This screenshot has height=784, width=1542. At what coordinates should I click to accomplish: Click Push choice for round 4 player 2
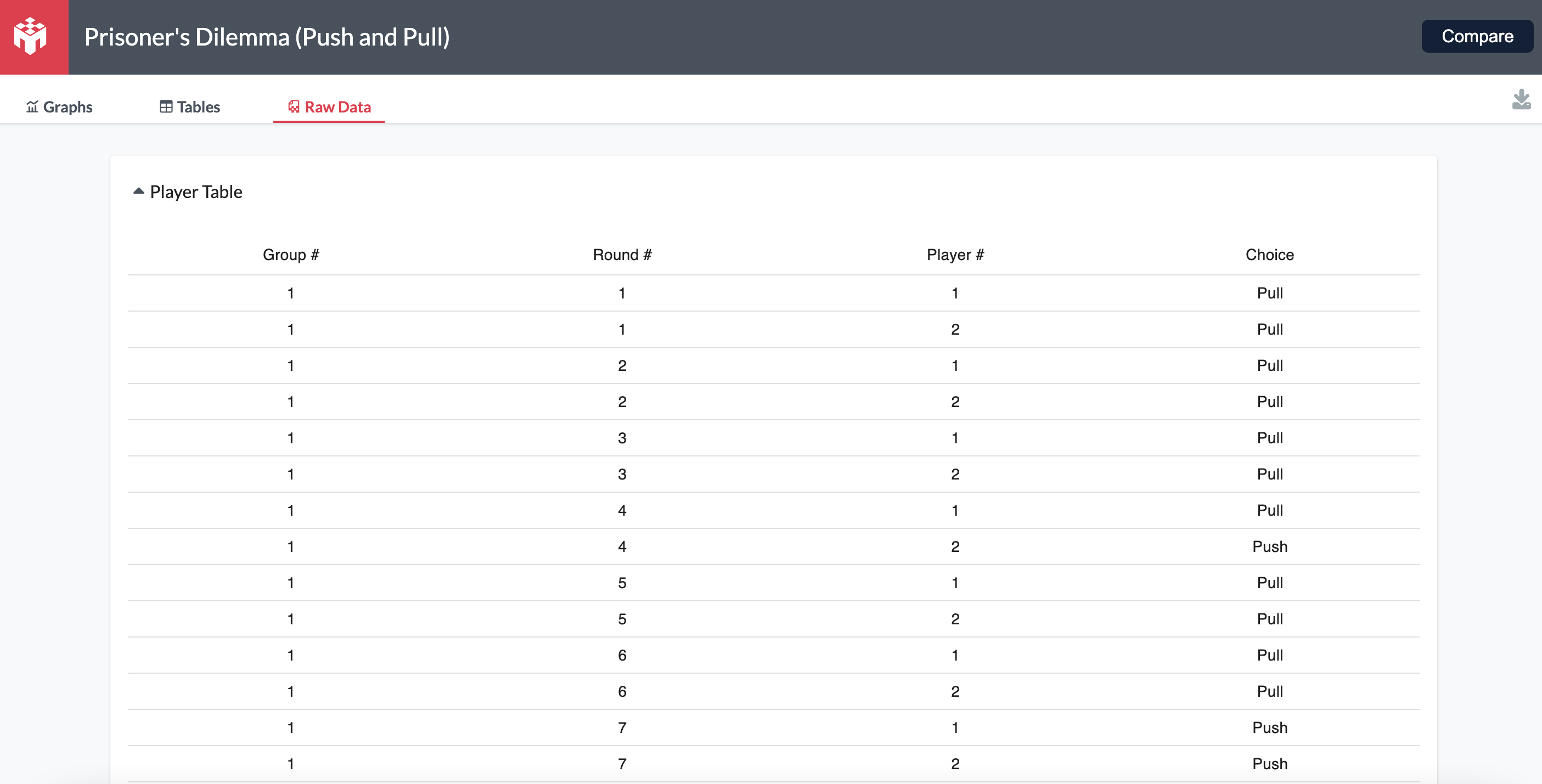(x=1270, y=546)
